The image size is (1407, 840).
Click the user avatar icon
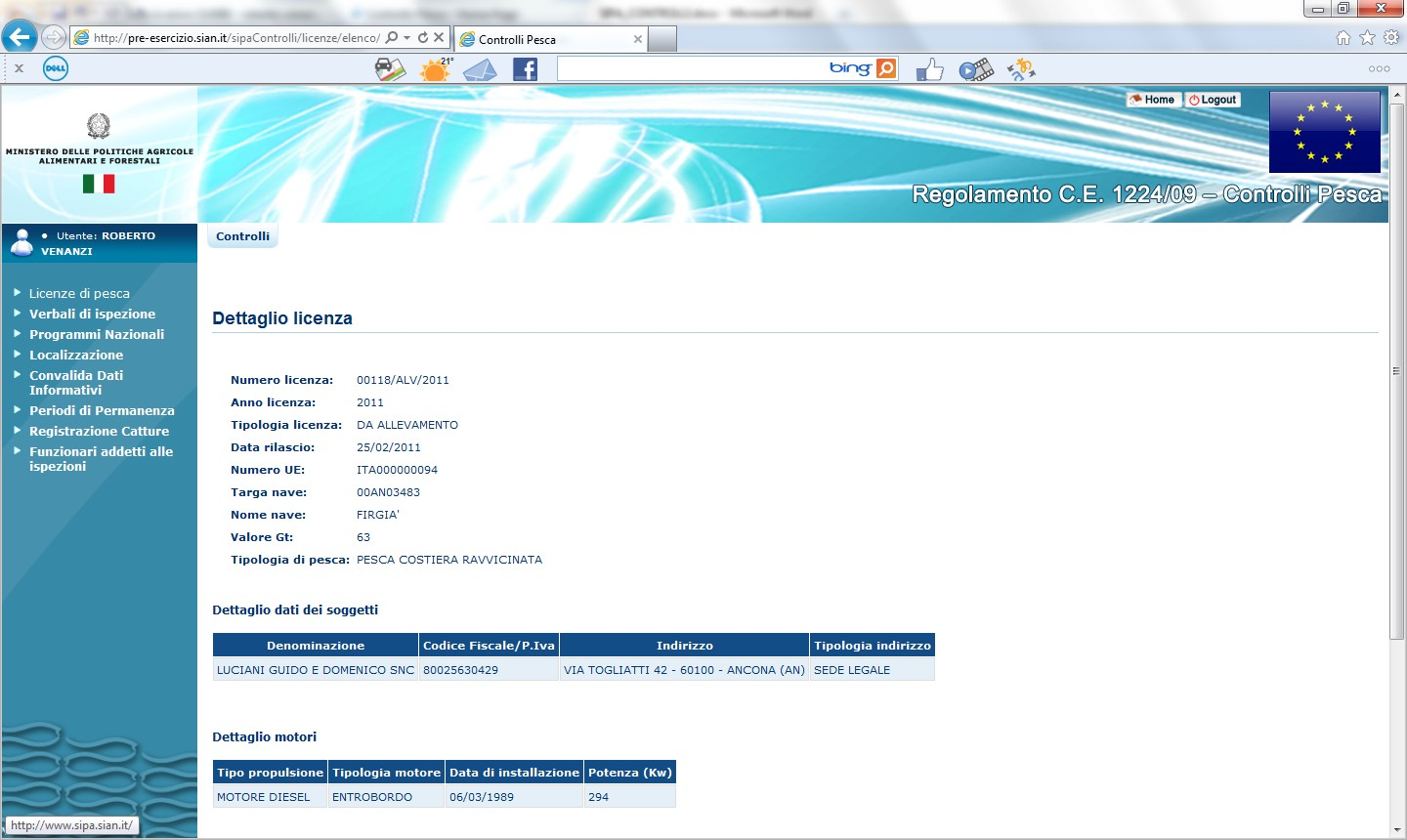(21, 243)
